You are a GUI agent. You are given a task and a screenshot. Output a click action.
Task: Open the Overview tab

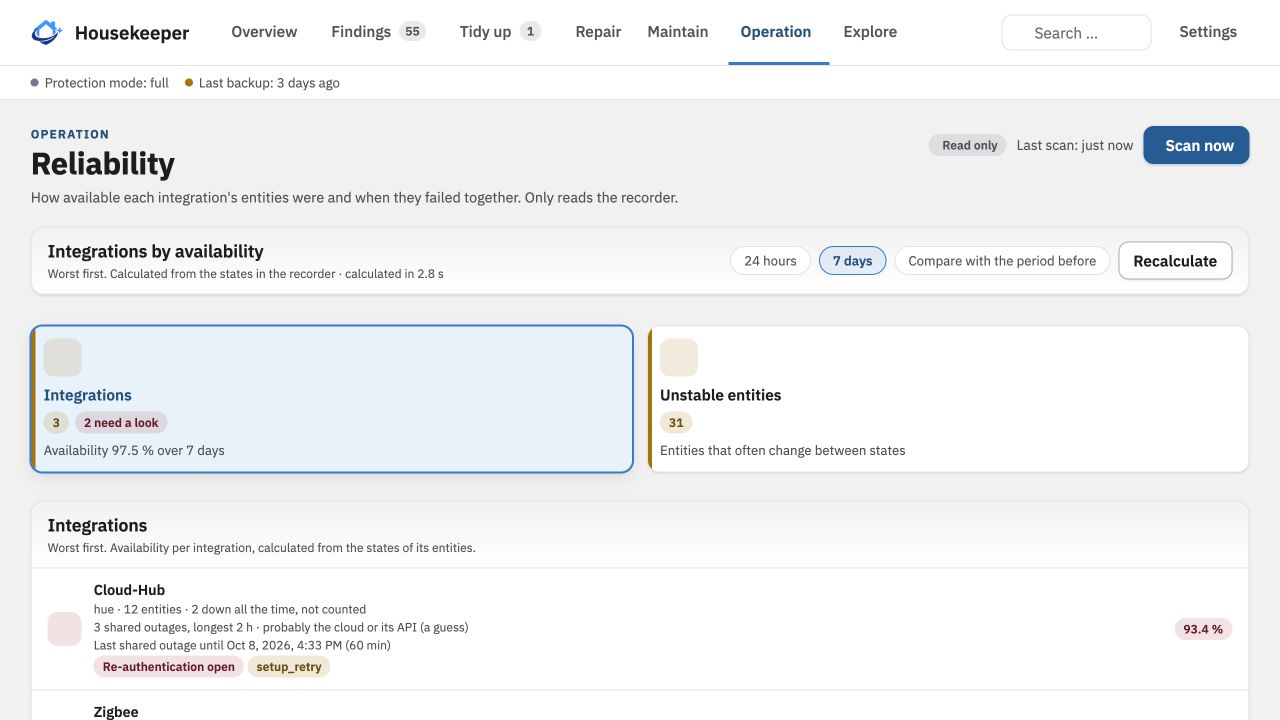(264, 32)
